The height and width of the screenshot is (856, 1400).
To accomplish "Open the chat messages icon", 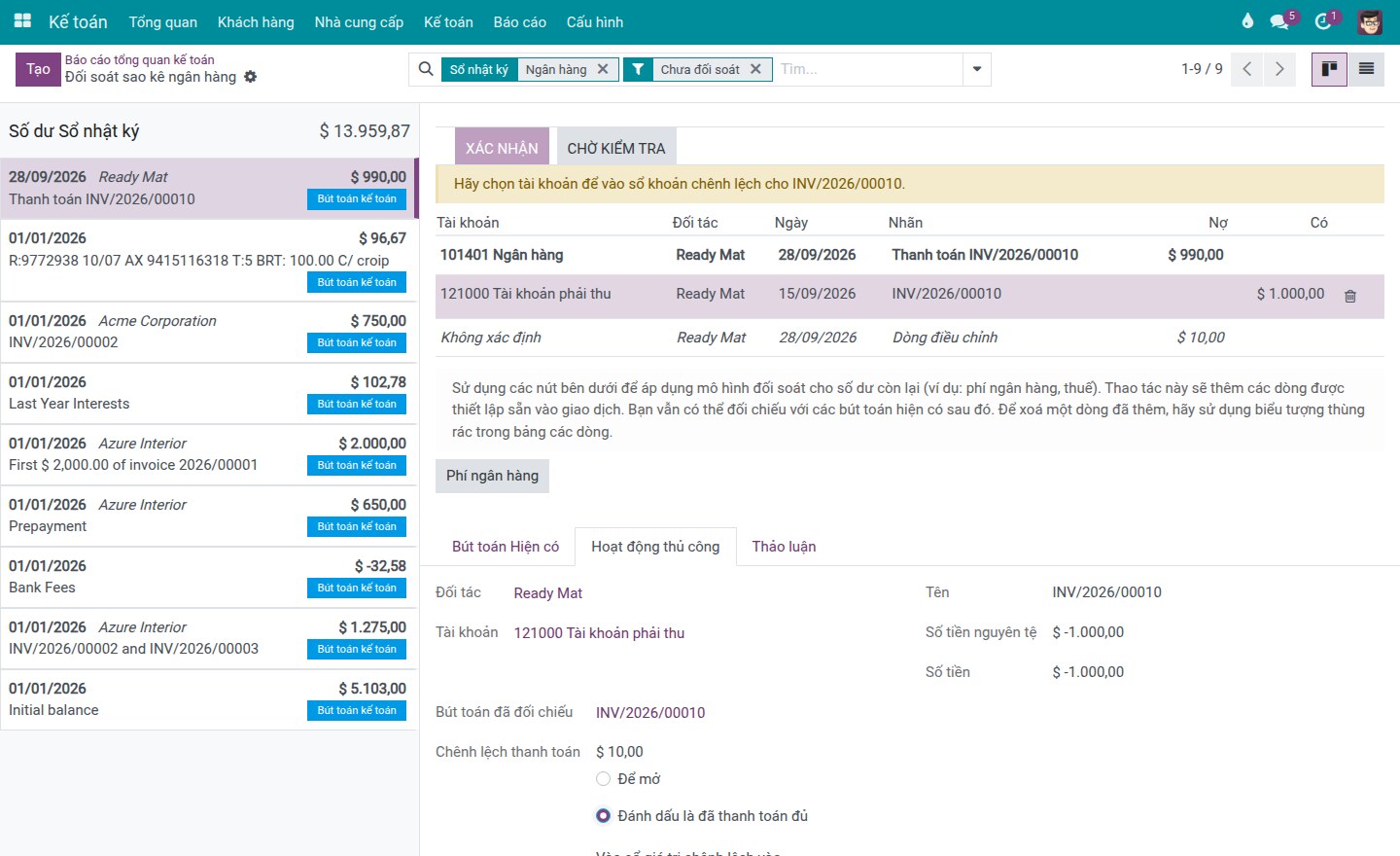I will [x=1279, y=21].
